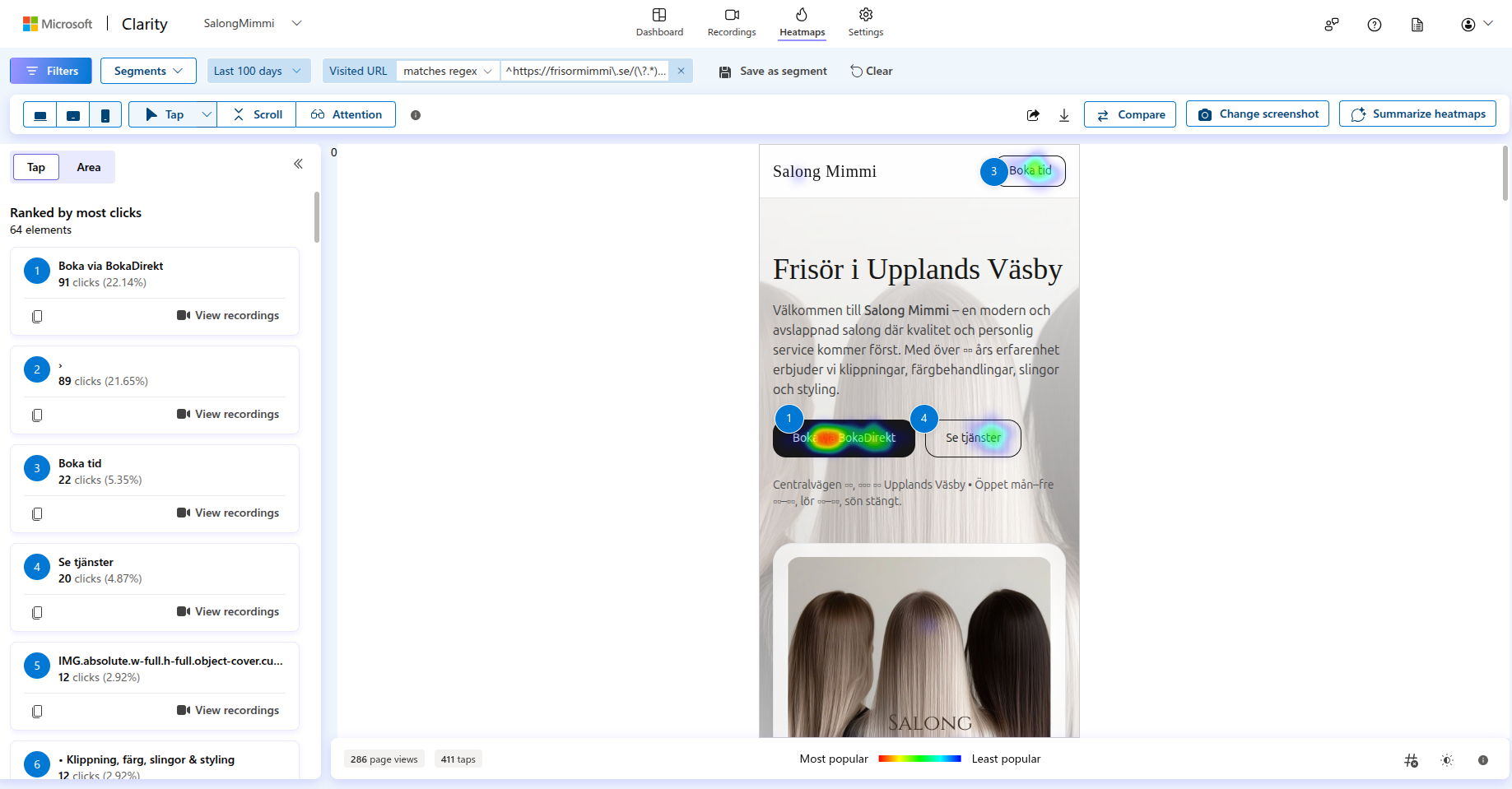
Task: Clear all applied filters
Action: (x=872, y=72)
